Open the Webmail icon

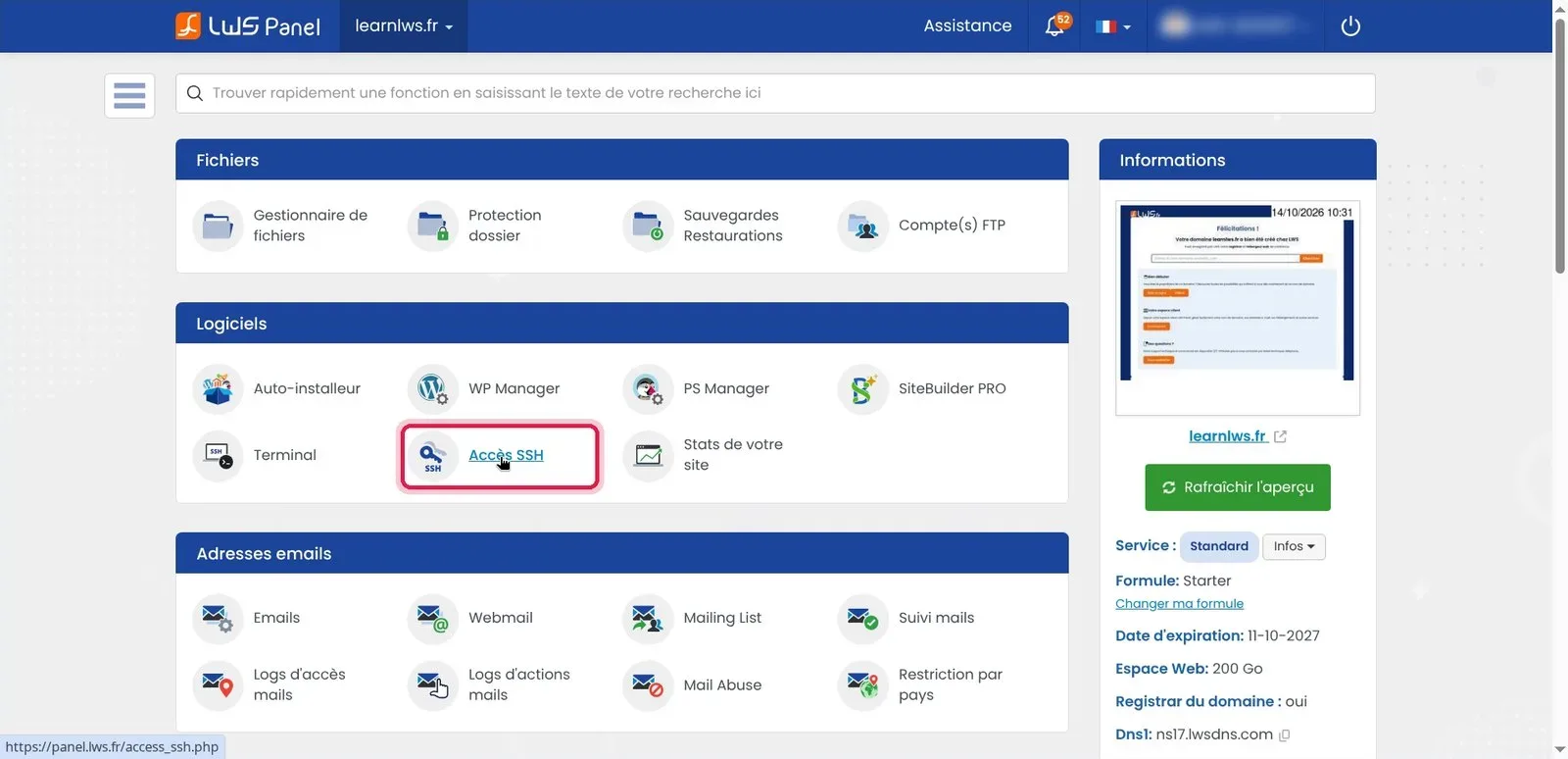(432, 619)
